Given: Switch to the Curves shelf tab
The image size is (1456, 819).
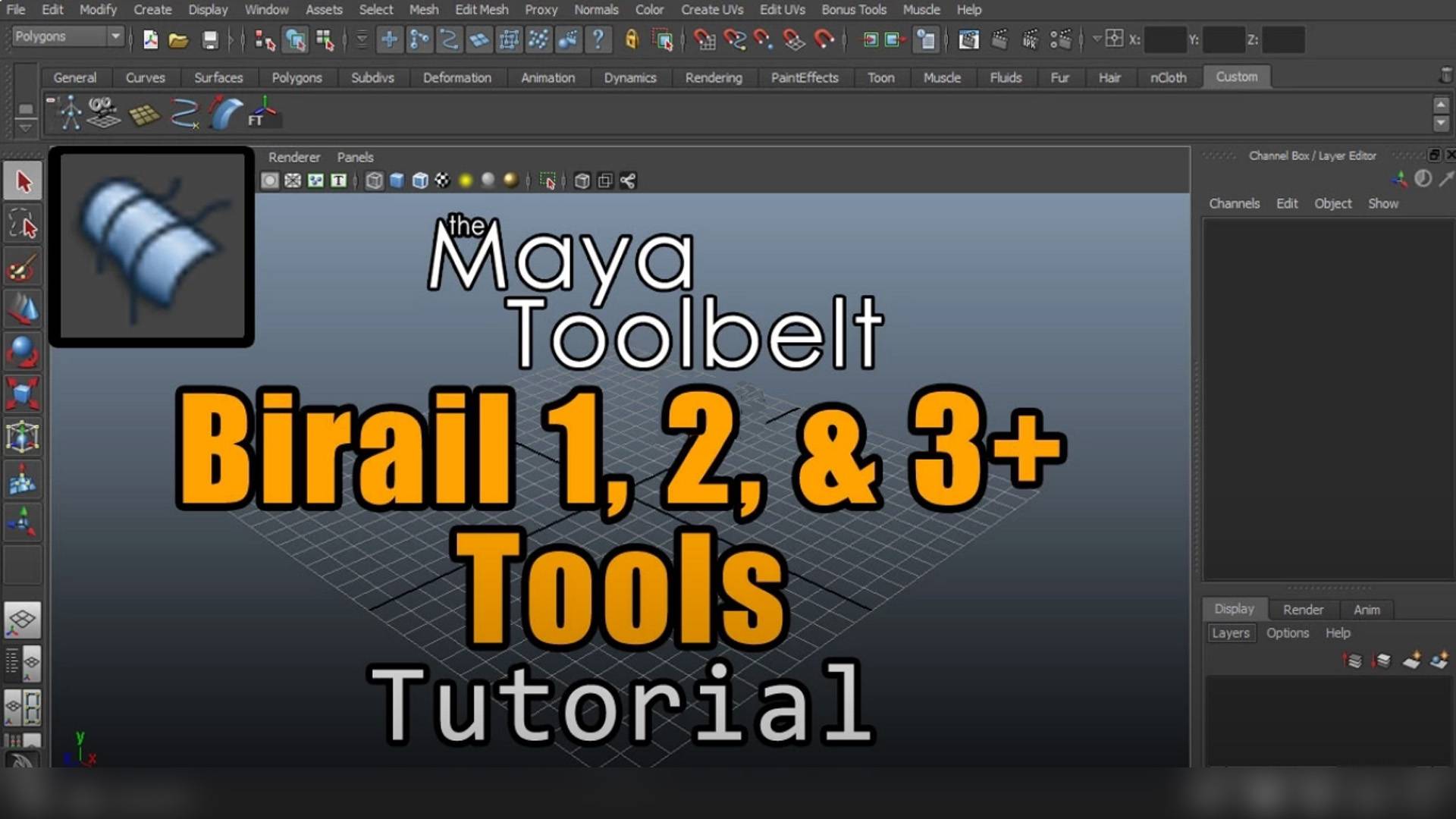Looking at the screenshot, I should point(145,77).
